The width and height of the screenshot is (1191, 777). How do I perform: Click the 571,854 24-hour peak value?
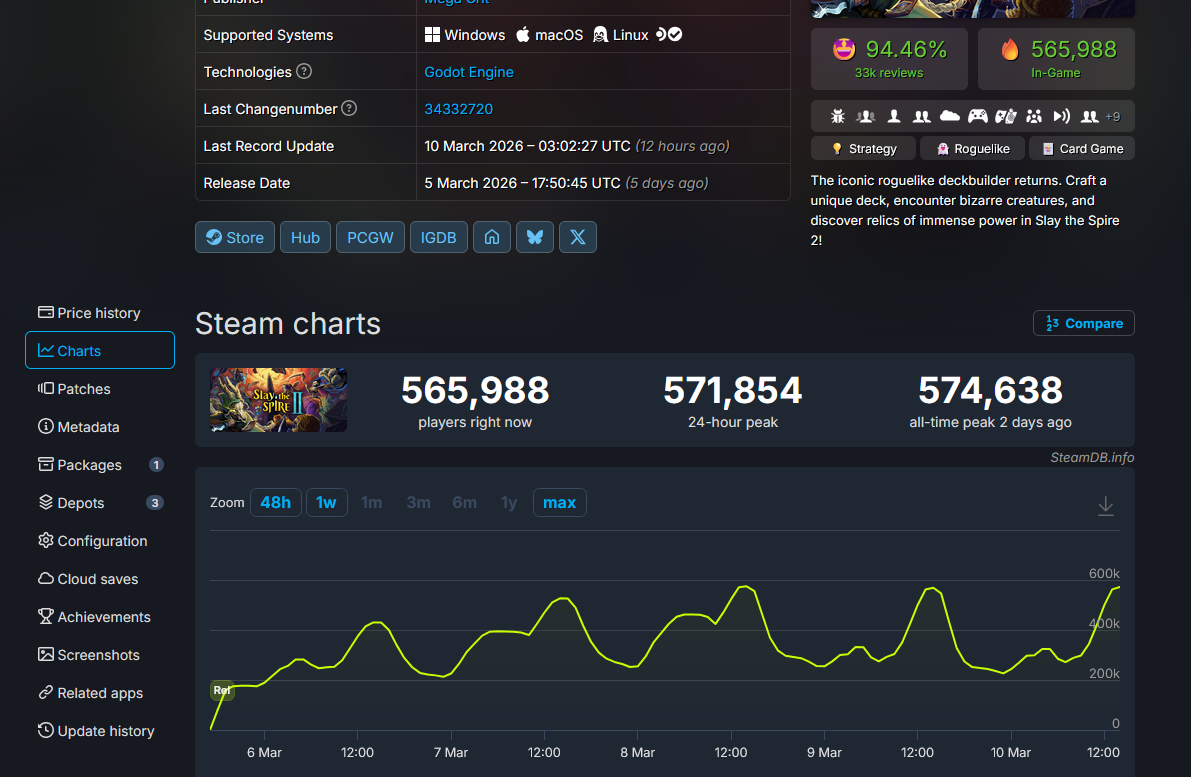732,390
